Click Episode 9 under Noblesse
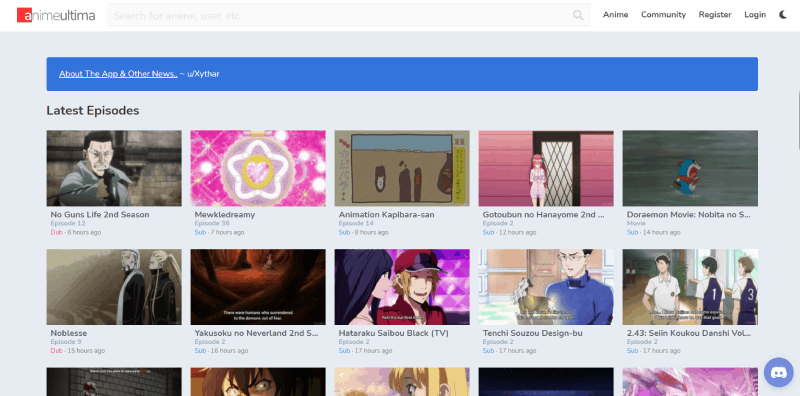Image resolution: width=800 pixels, height=396 pixels. [x=66, y=342]
